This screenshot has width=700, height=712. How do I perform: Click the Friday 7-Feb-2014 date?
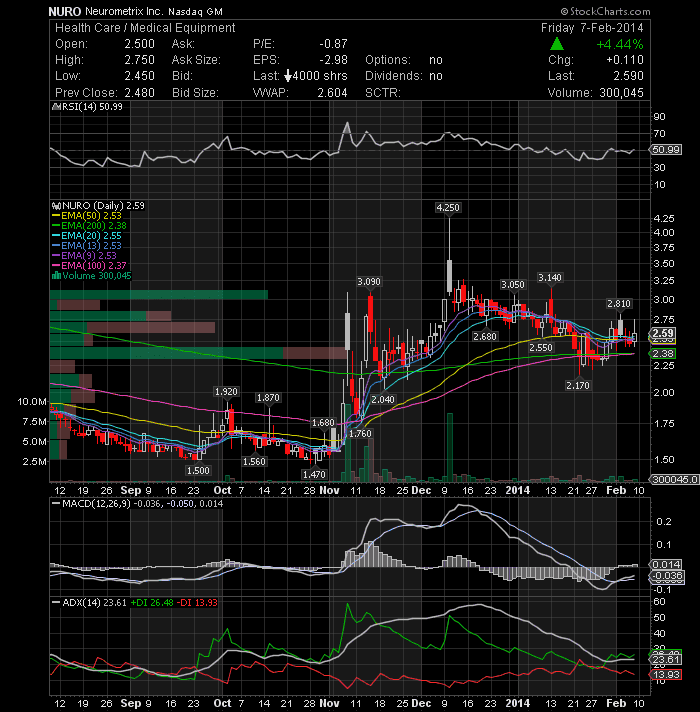(592, 28)
